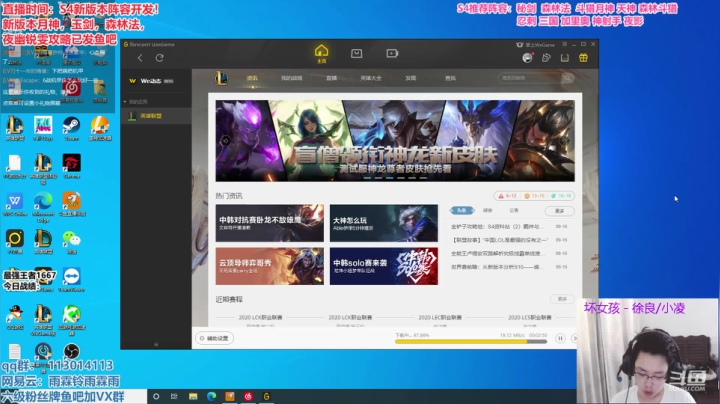720x404 pixels.
Task: Open the Garena desktop shortcut
Action: point(72,166)
